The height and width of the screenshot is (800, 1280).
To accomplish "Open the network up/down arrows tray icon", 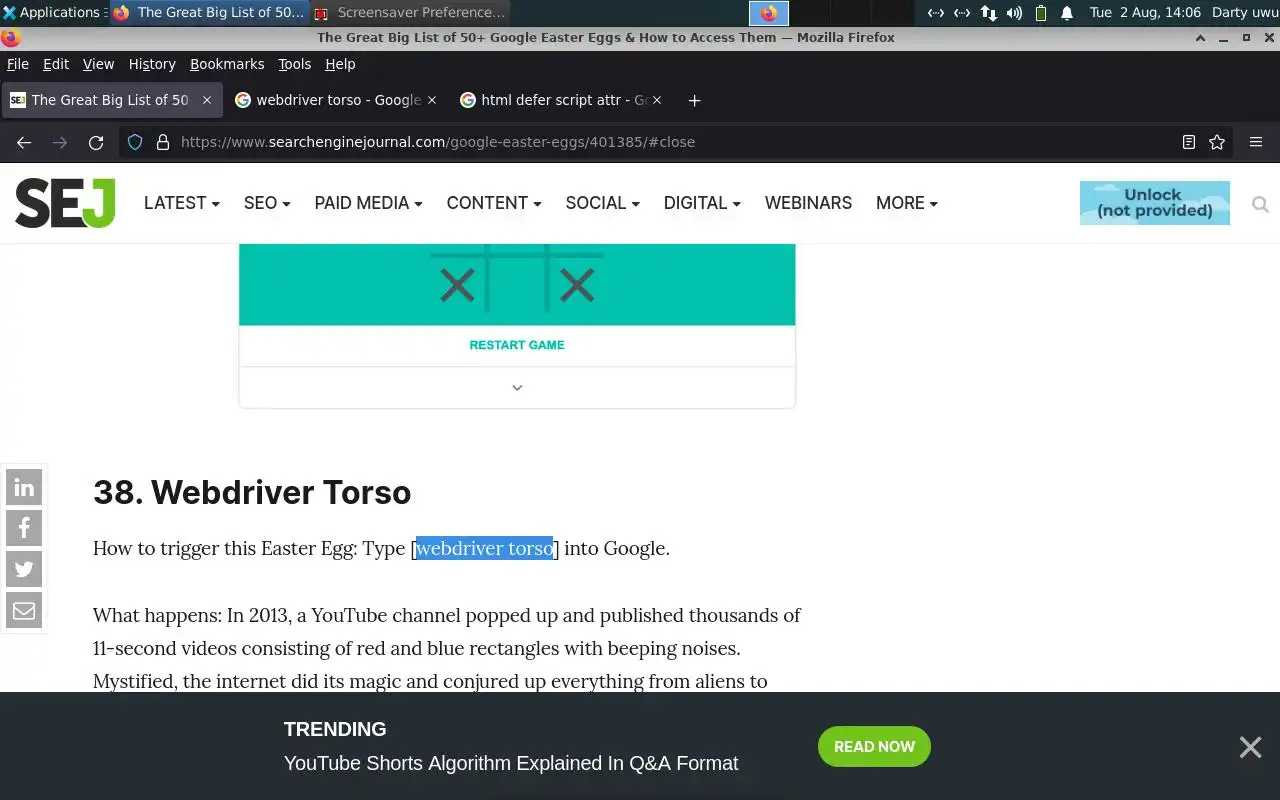I will click(988, 13).
